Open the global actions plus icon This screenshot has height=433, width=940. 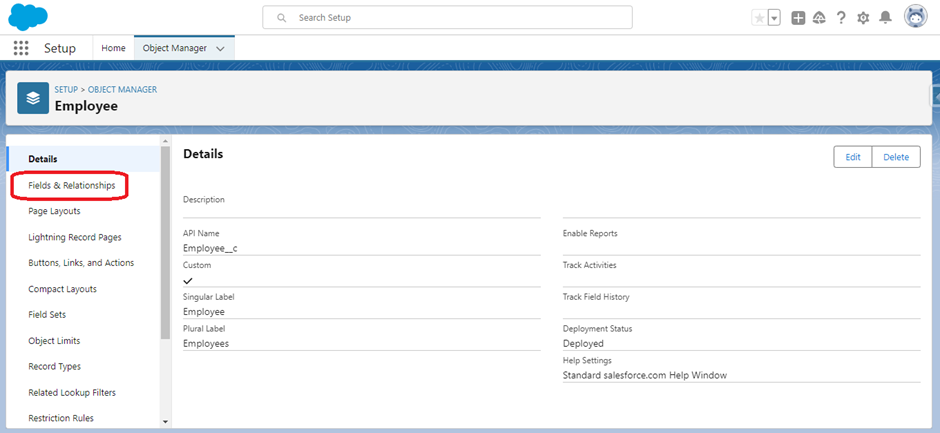click(798, 18)
